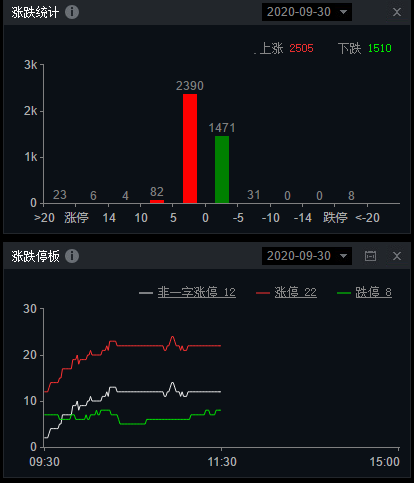
Task: Close the 涨跌统计 panel
Action: click(x=397, y=12)
